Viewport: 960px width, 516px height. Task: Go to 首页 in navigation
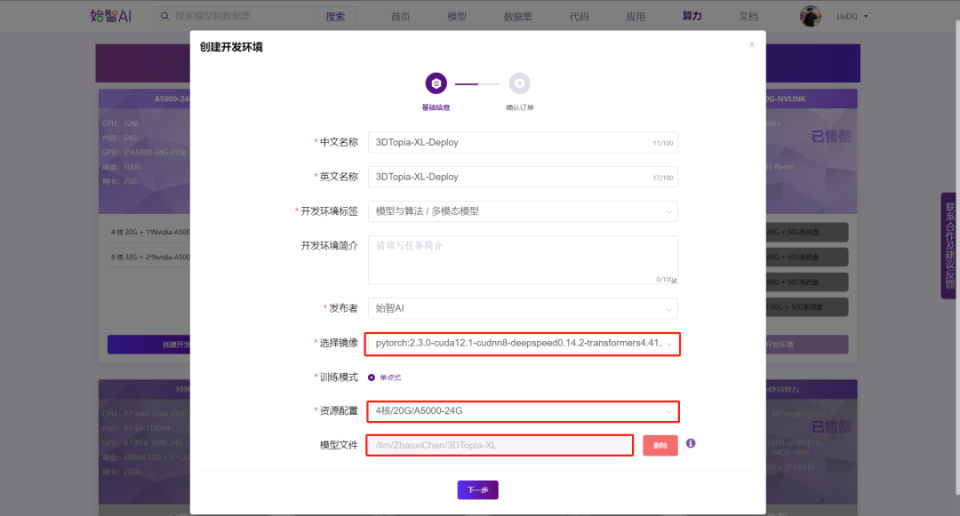400,17
